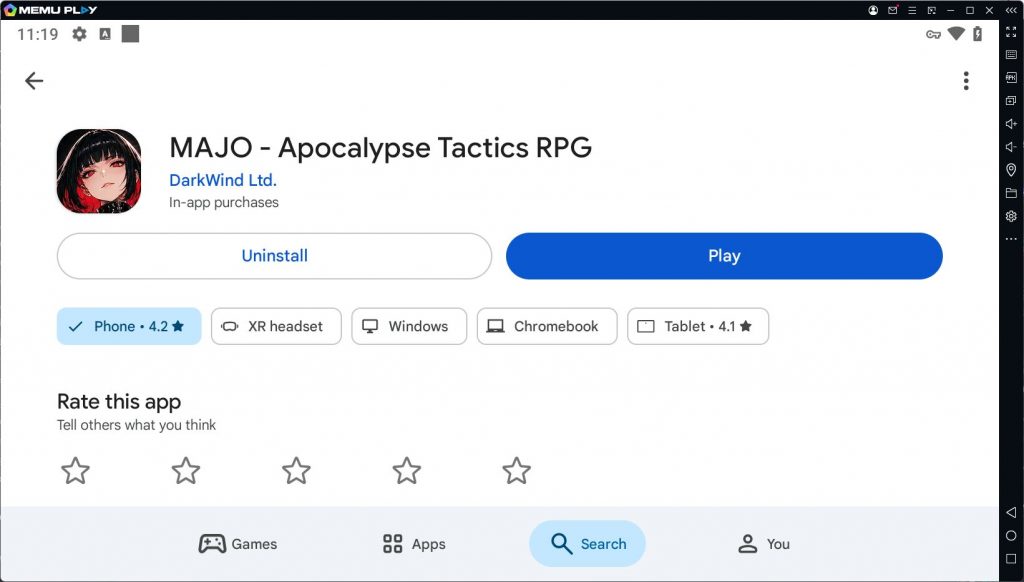Click the battery charging status icon
The height and width of the screenshot is (582, 1024).
978,34
